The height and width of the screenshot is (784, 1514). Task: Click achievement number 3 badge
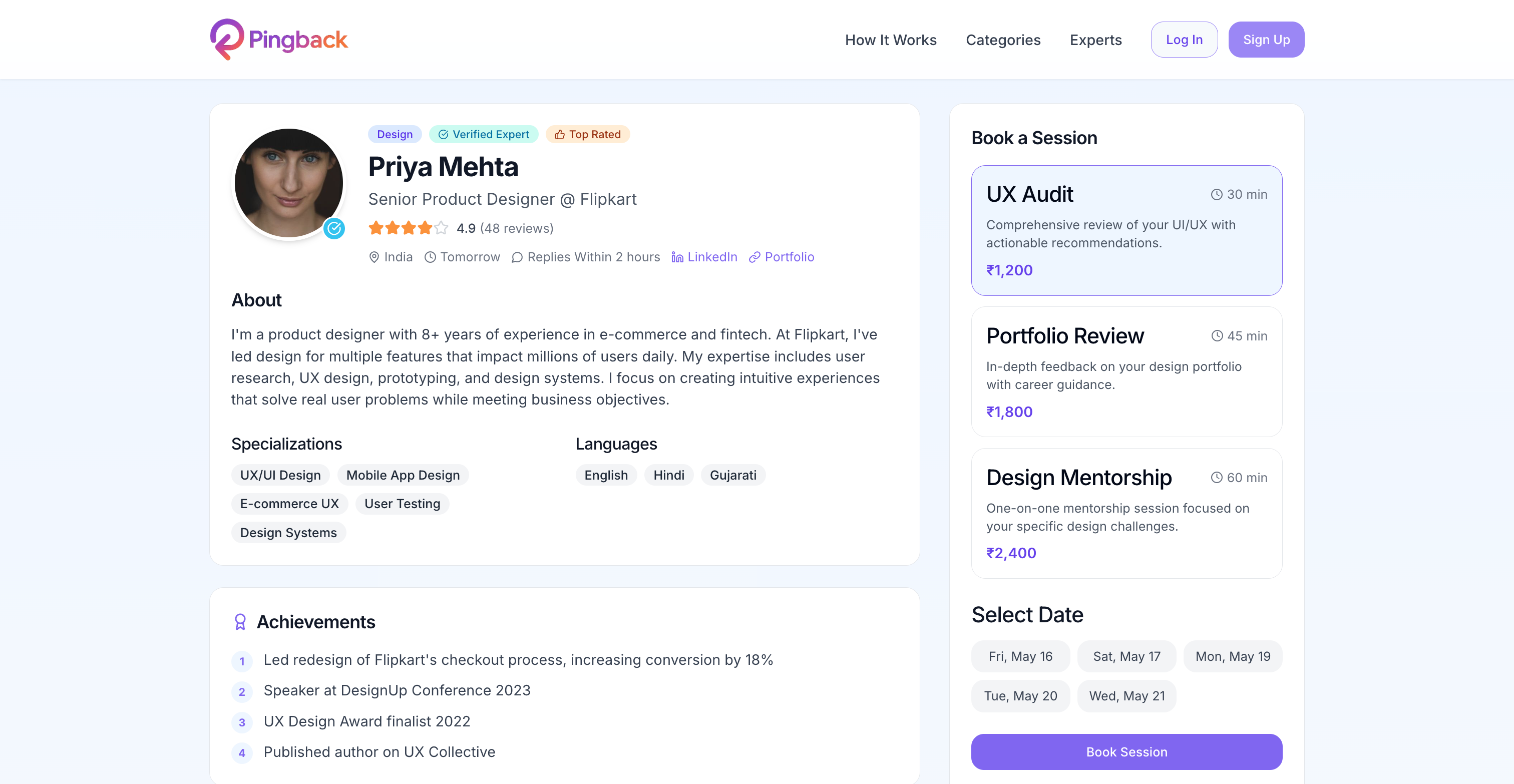241,722
